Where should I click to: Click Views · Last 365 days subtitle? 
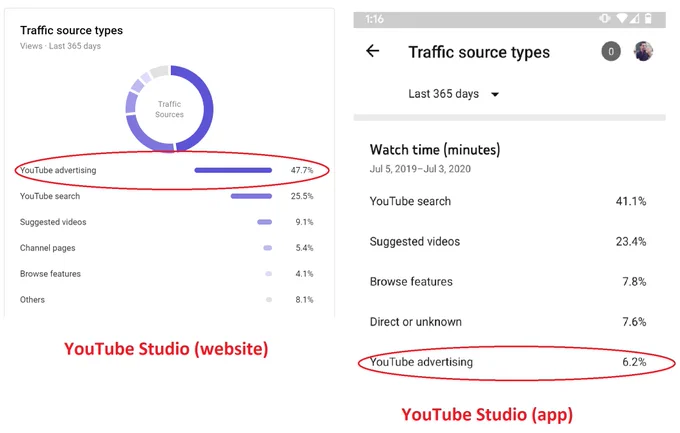(60, 46)
